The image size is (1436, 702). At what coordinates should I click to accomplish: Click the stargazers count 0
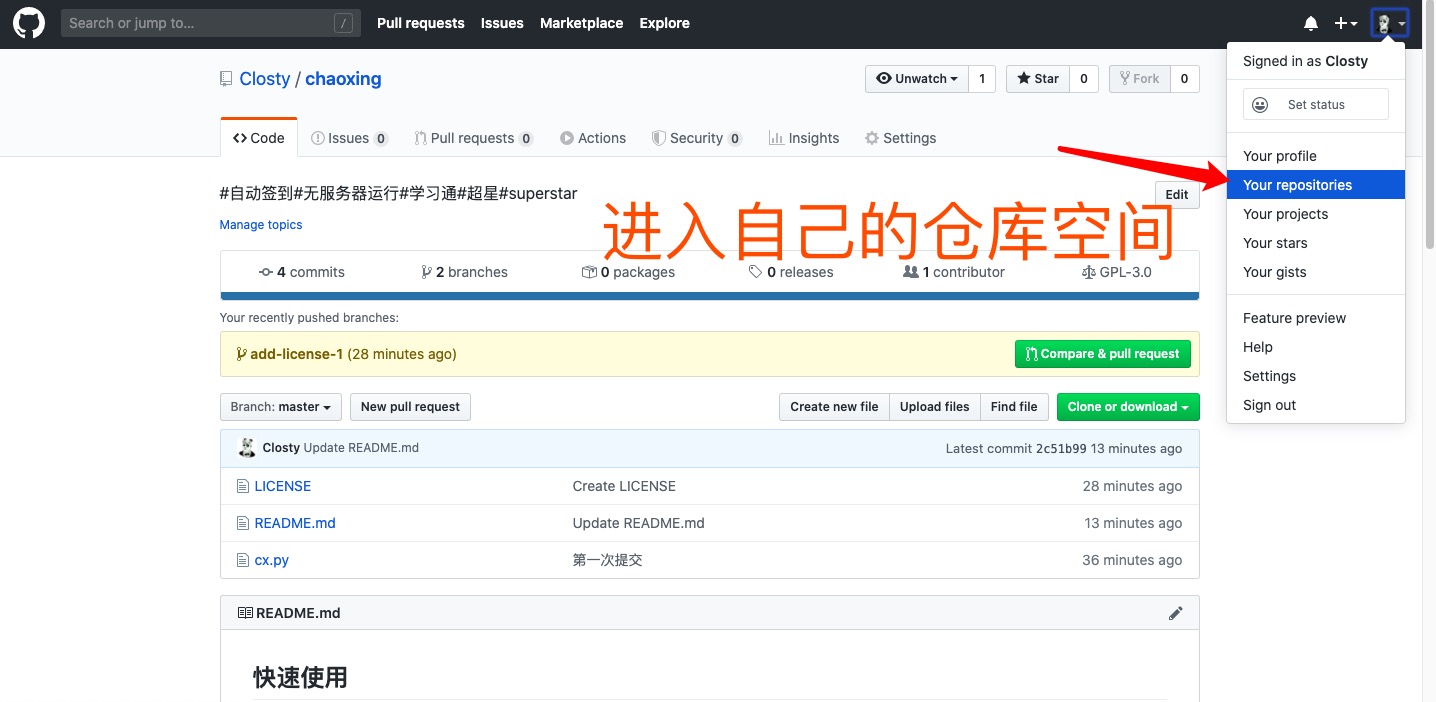click(x=1084, y=79)
